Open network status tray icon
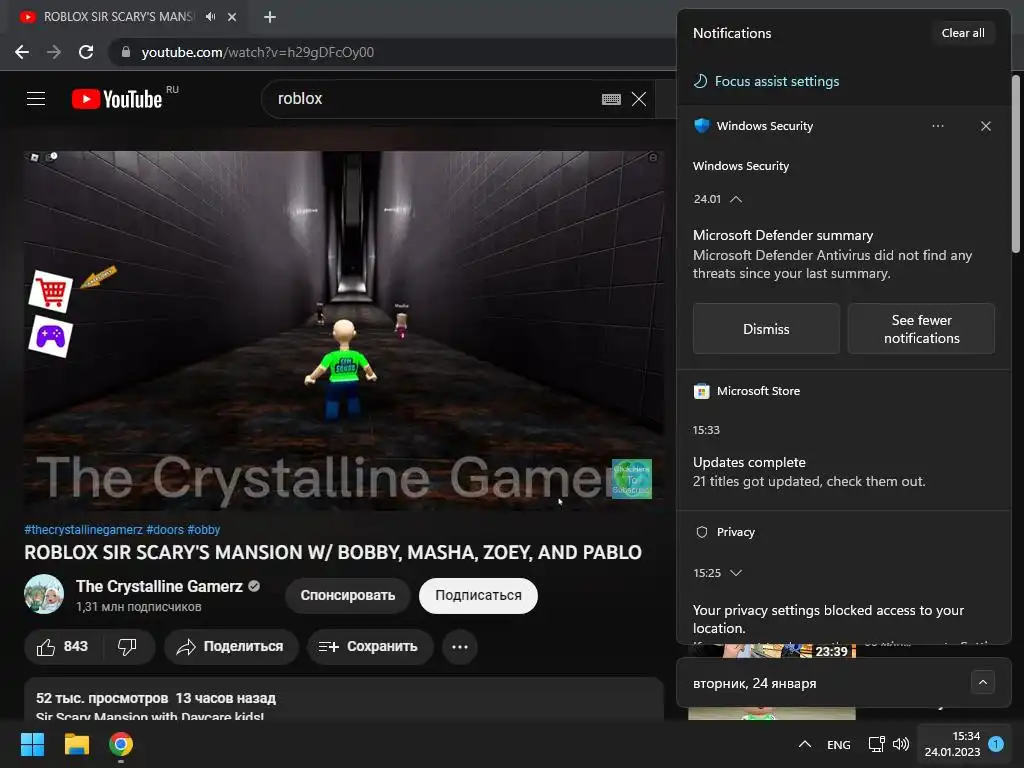The height and width of the screenshot is (768, 1024). pos(876,744)
